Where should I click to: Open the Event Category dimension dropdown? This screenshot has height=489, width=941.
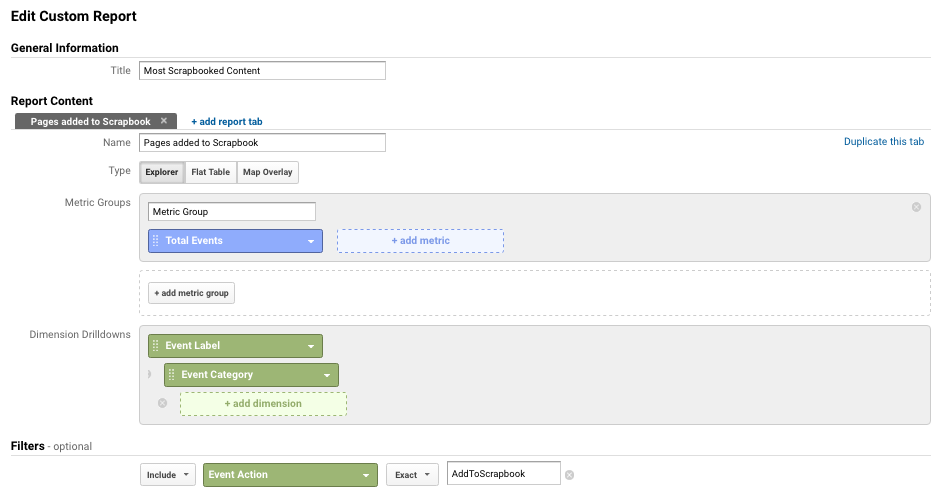click(327, 375)
